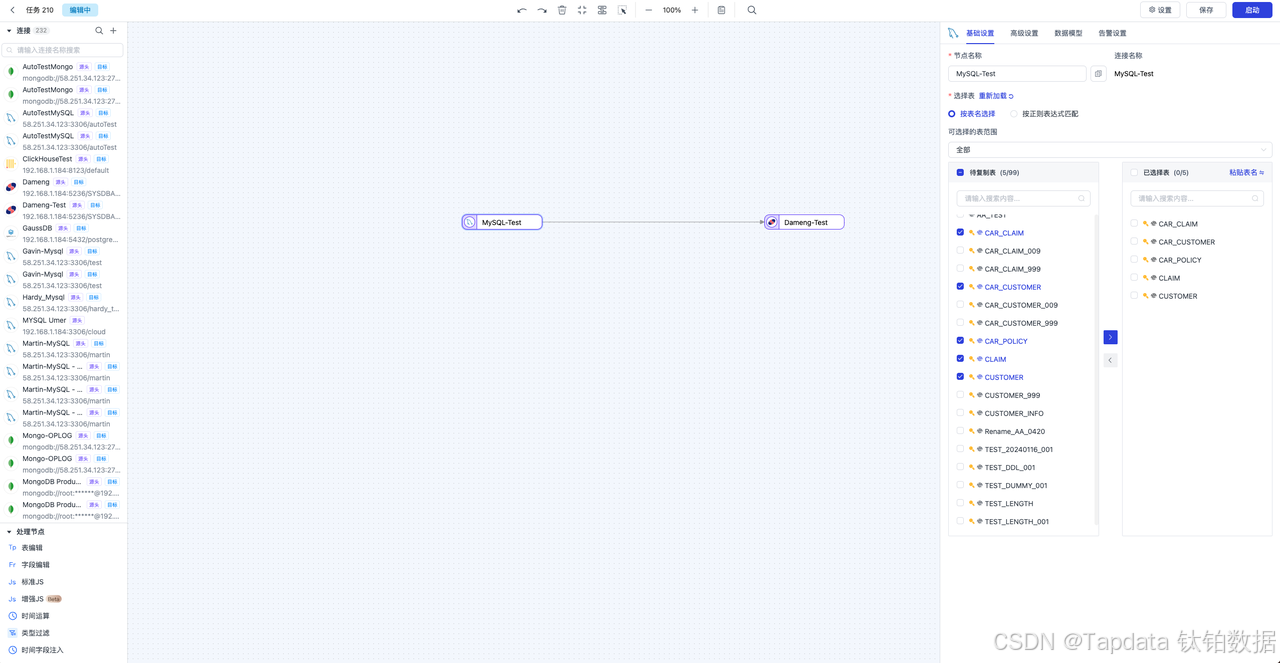The width and height of the screenshot is (1280, 663).
Task: Click the connection name search field
Action: [63, 50]
